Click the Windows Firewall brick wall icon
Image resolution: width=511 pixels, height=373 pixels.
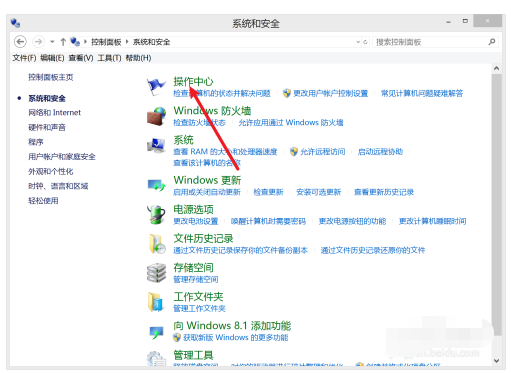point(156,116)
